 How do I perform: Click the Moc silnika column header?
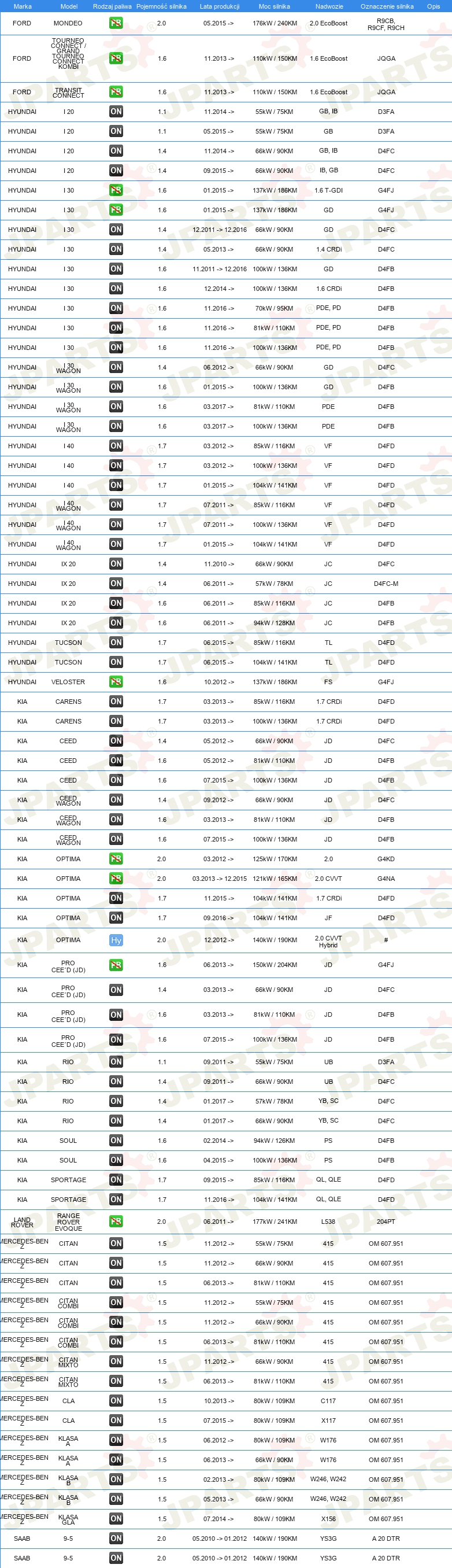275,6
